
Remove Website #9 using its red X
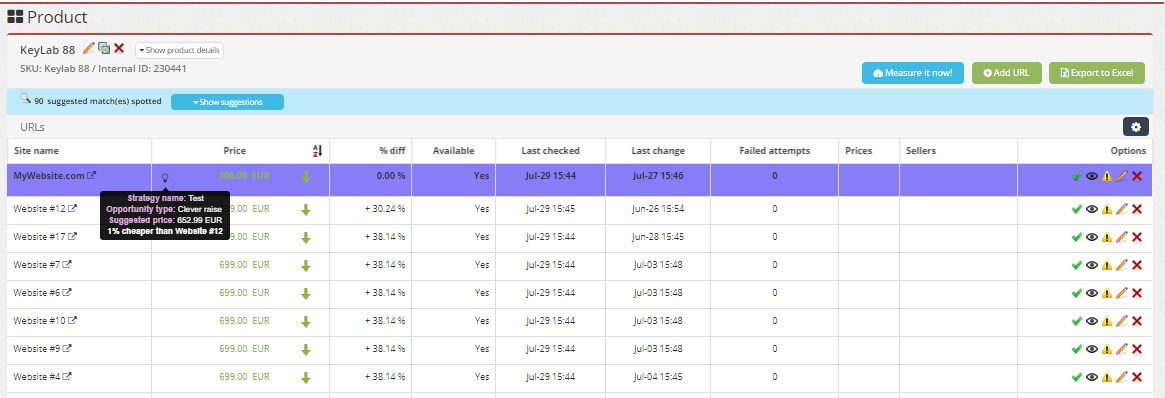coord(1137,349)
